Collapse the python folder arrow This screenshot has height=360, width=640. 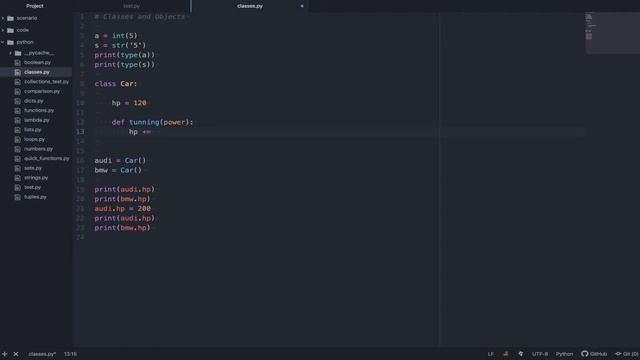3,42
